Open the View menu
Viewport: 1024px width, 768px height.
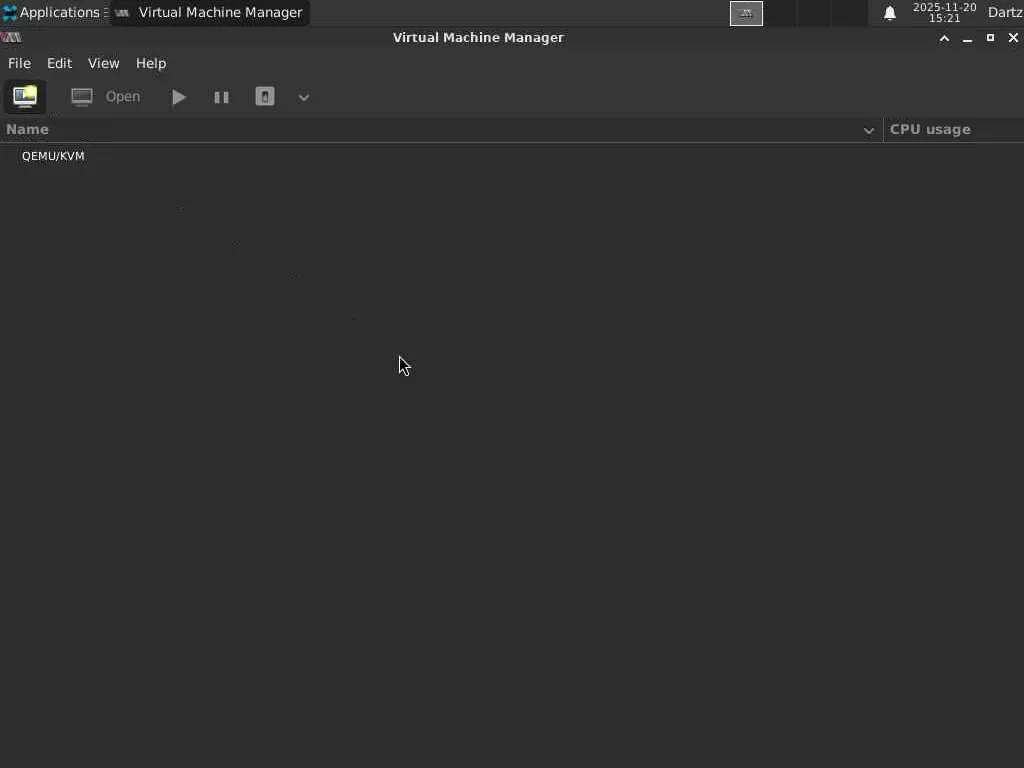[103, 63]
